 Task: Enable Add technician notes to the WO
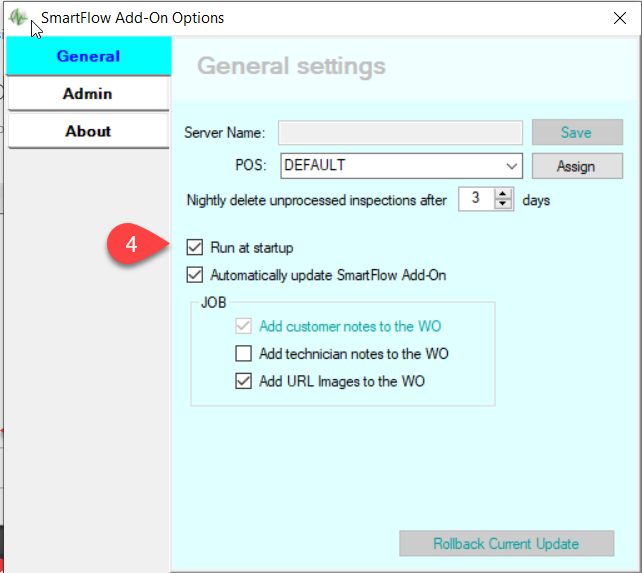coord(243,353)
